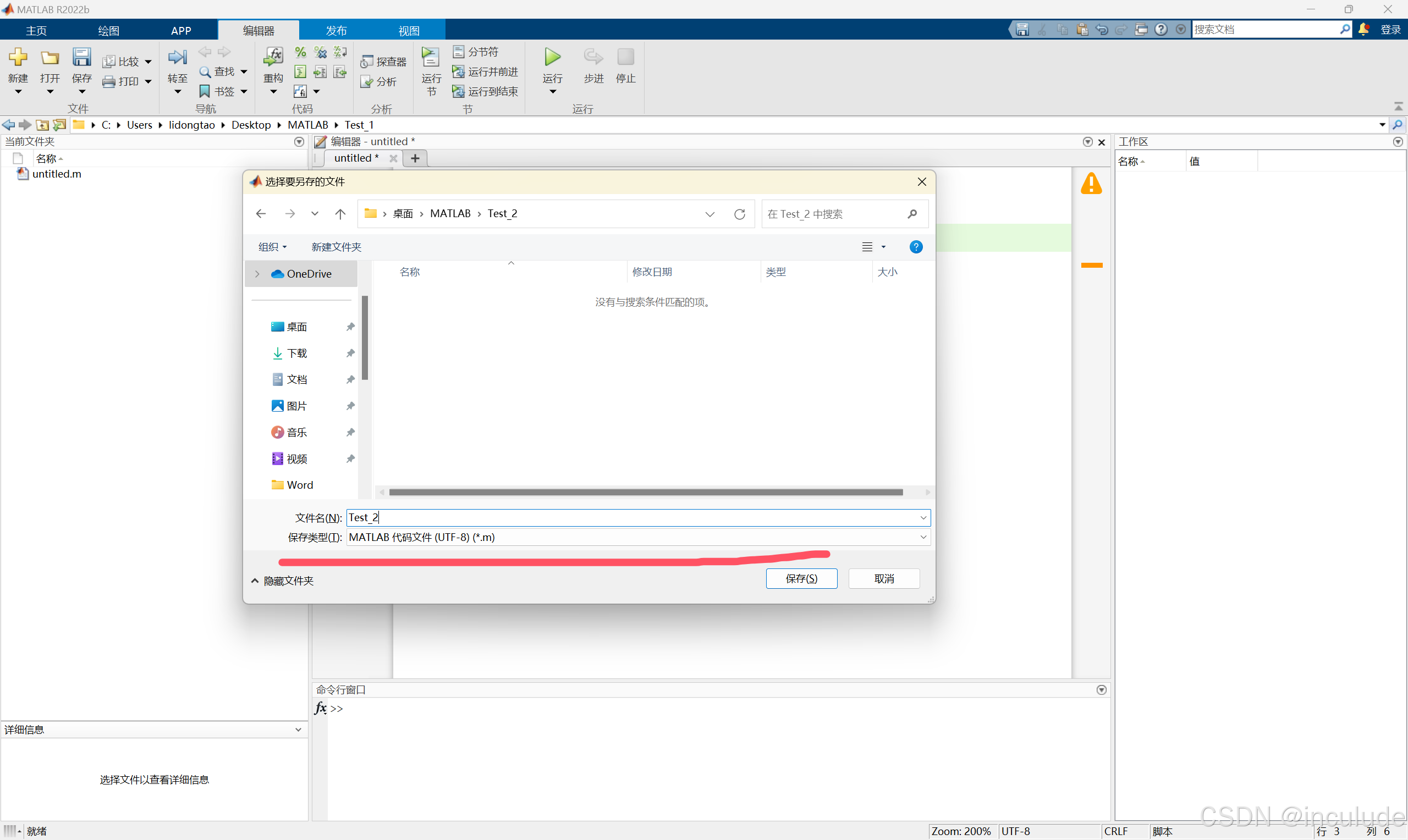Select untitled.m in Current Folder panel
Viewport: 1408px width, 840px height.
pyautogui.click(x=57, y=174)
